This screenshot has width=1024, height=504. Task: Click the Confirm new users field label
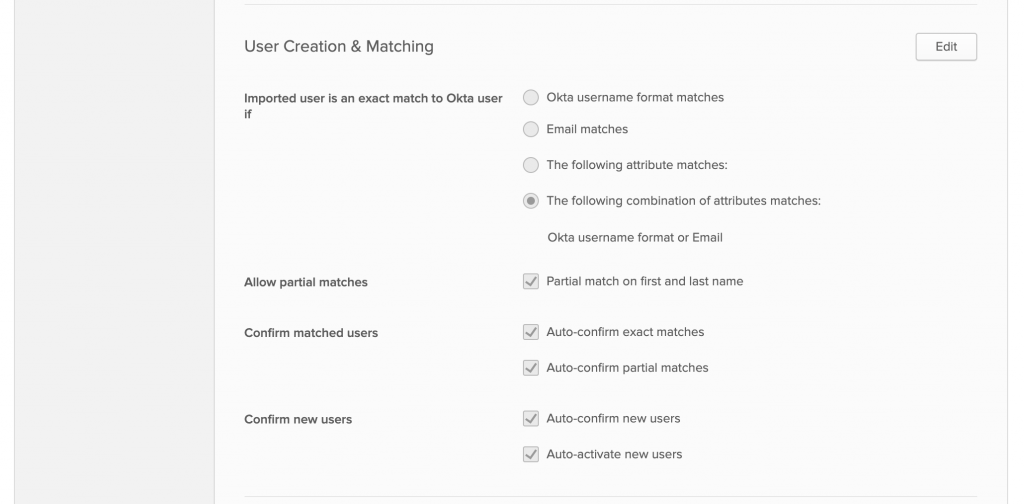(298, 420)
